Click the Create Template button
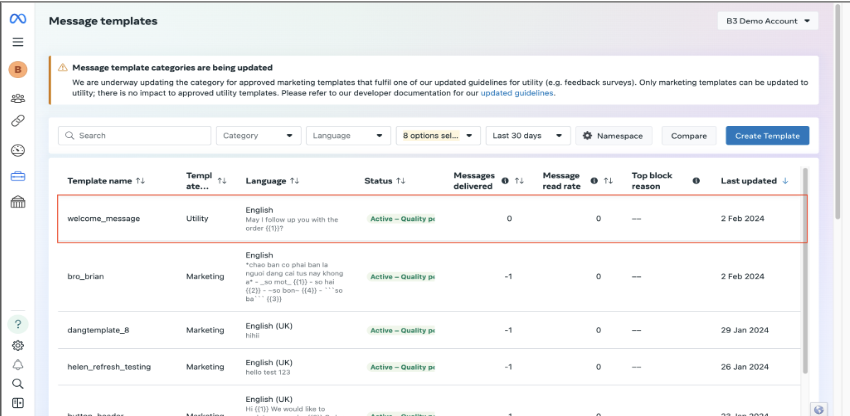Screen dimensions: 850x416 click(768, 136)
